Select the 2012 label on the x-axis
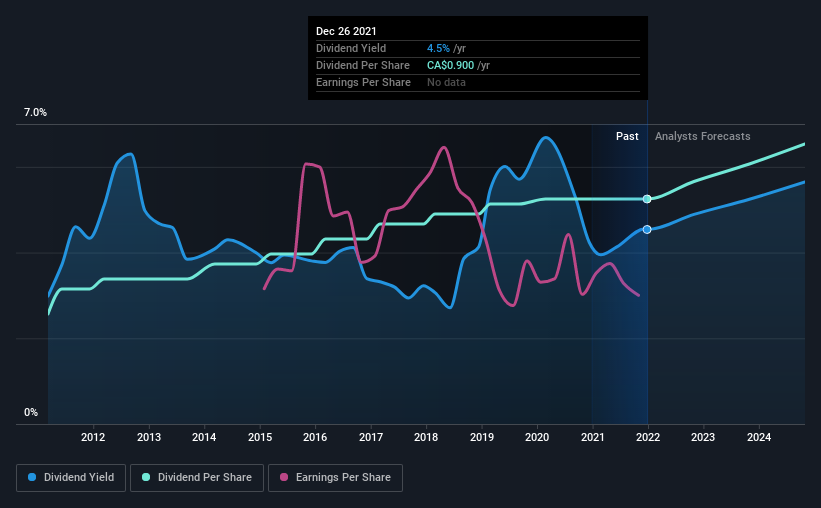 coord(93,437)
